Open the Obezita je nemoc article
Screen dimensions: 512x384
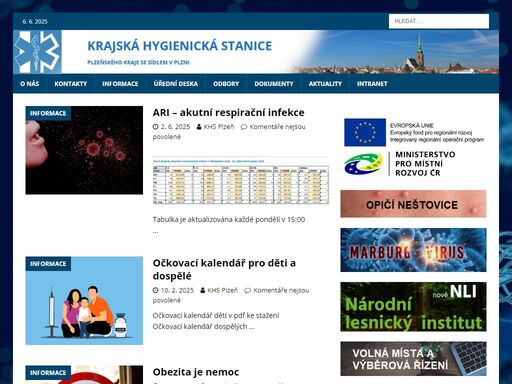(196, 372)
